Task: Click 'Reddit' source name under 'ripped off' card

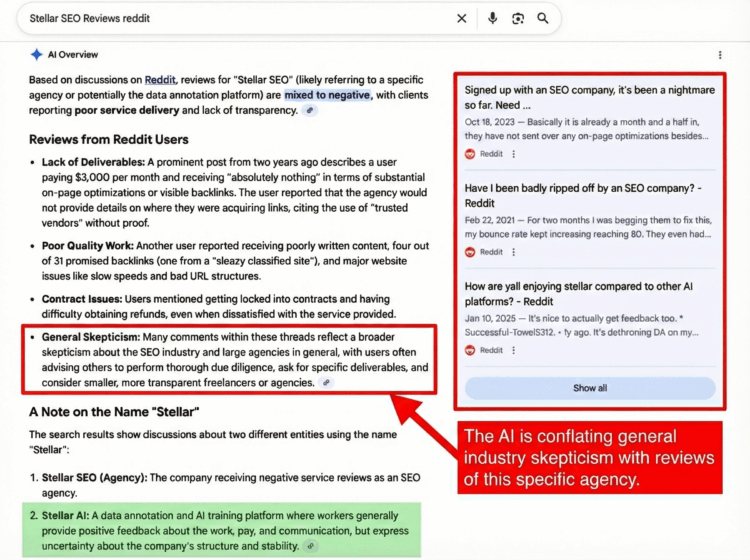Action: coord(491,252)
